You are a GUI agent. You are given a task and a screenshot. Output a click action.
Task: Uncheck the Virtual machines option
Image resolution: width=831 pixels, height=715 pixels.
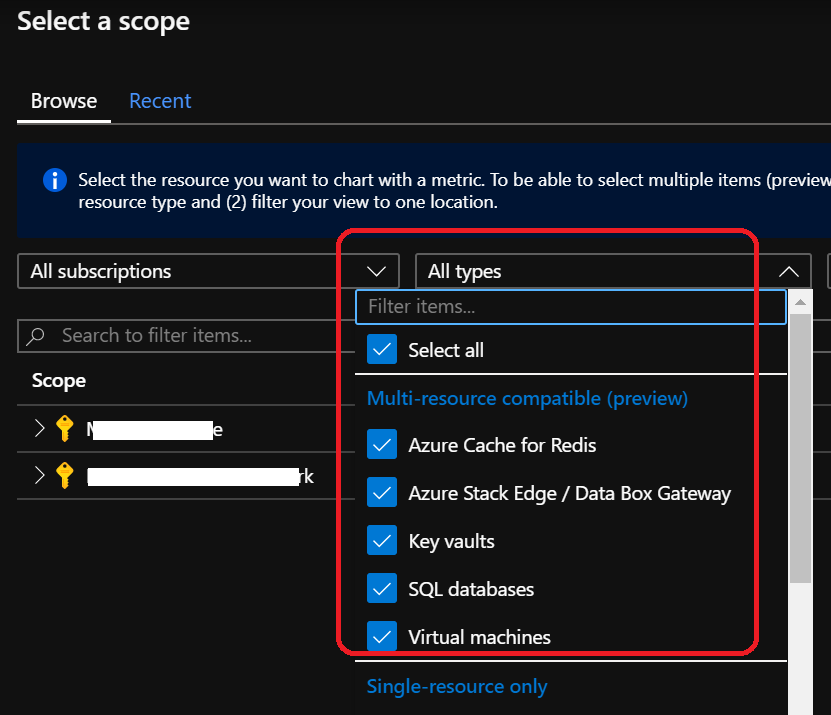[382, 637]
